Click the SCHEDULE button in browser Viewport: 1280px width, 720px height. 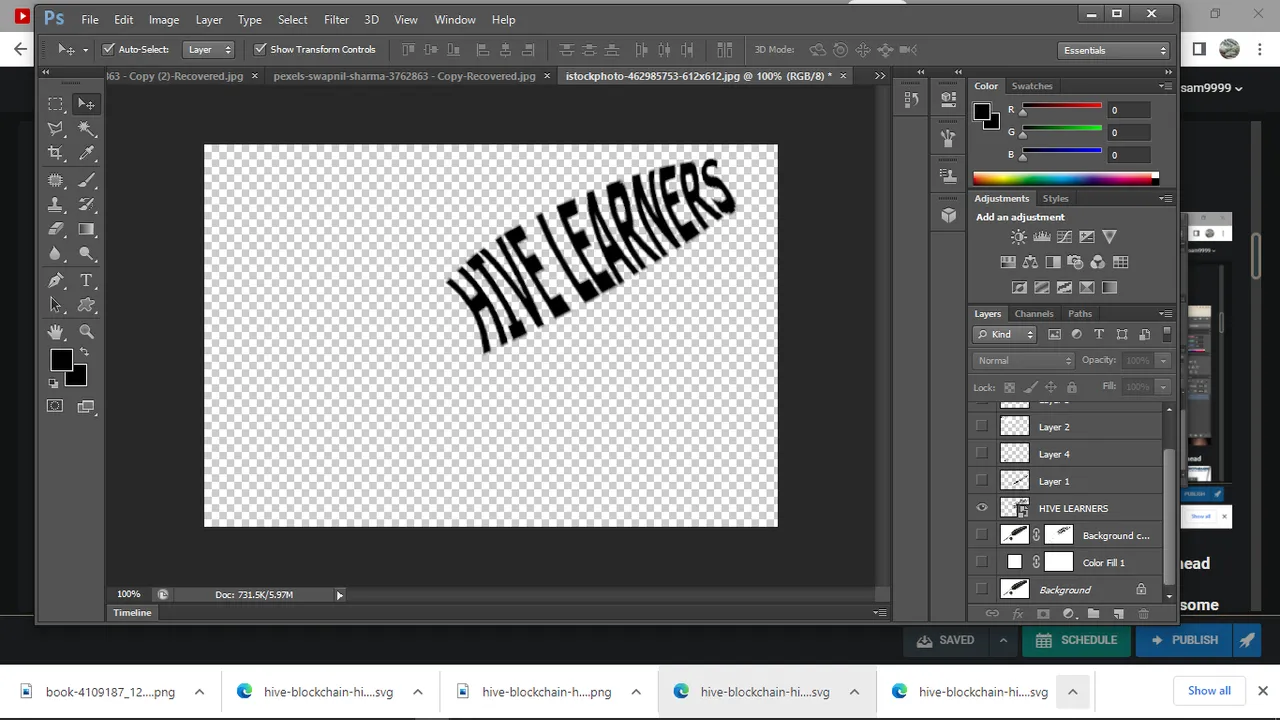click(x=1076, y=640)
